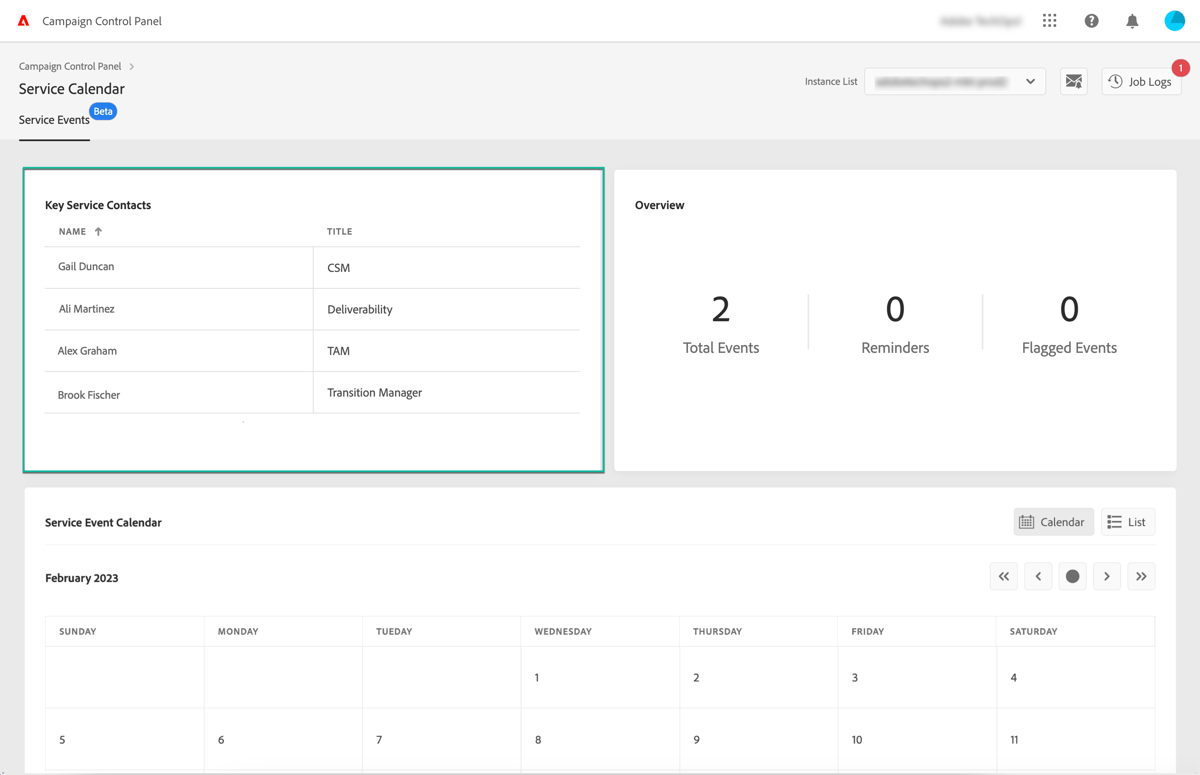Click the blue user avatar circle
The width and height of the screenshot is (1200, 775).
(x=1174, y=20)
